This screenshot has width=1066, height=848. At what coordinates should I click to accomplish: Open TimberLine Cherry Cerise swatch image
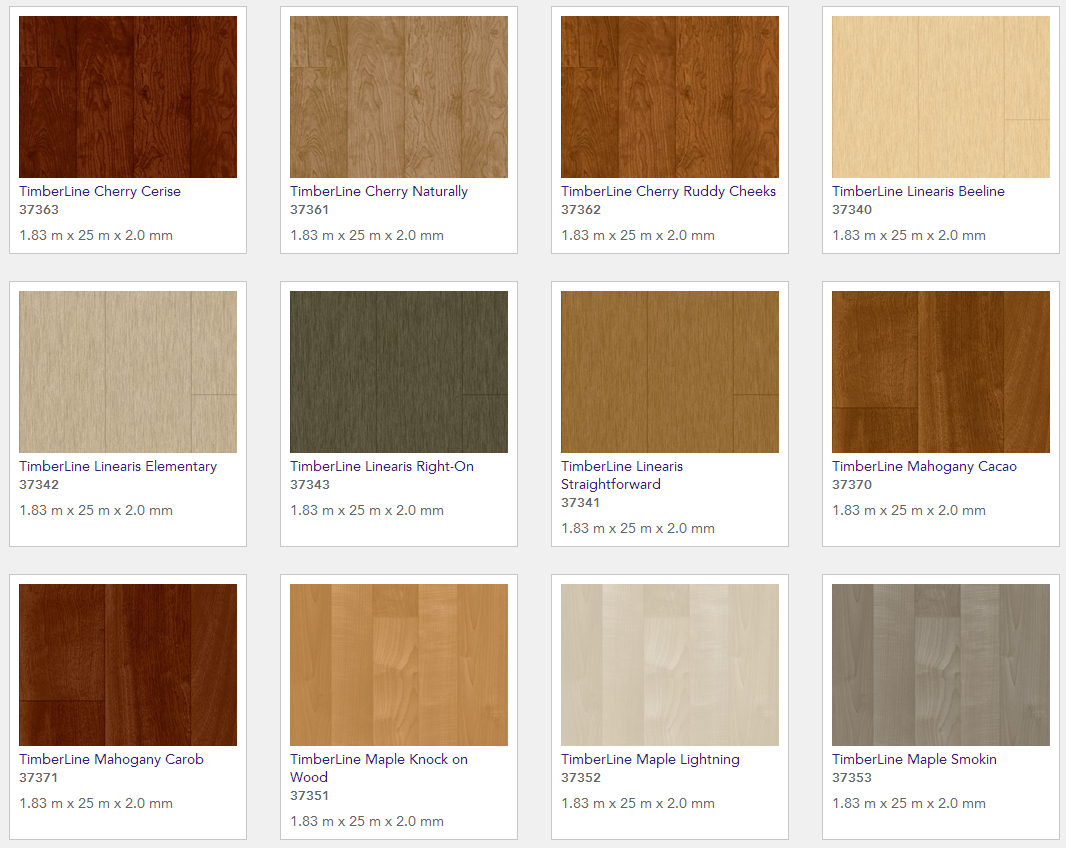pos(128,97)
